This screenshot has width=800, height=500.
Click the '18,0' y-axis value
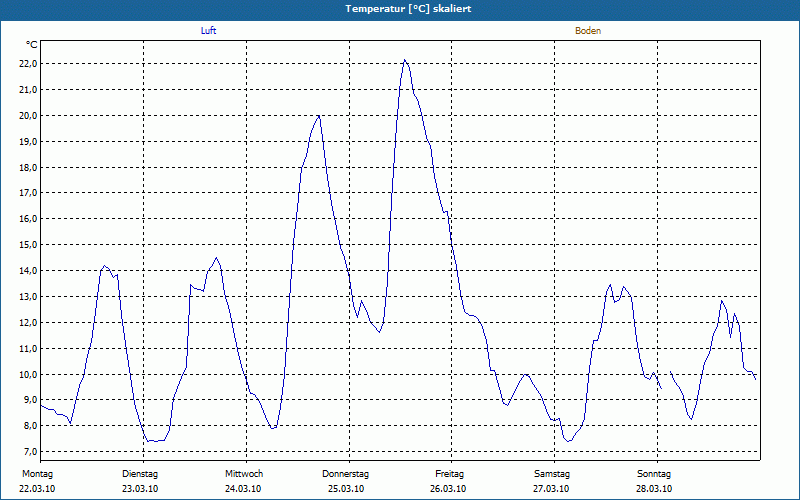tap(28, 167)
